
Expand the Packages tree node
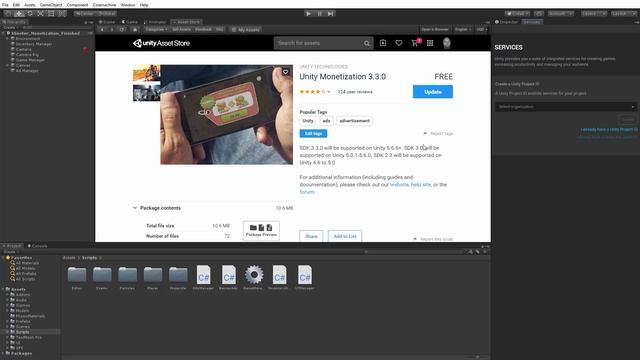(x=3, y=353)
